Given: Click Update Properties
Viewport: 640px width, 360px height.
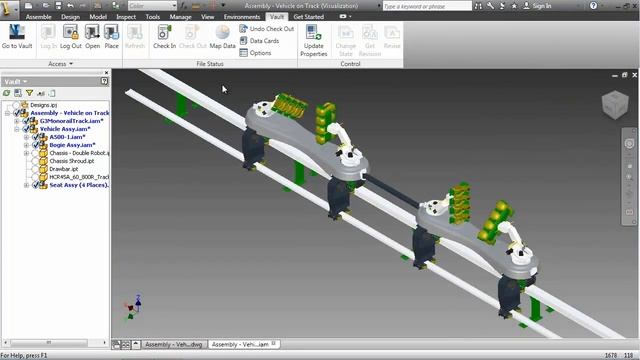Looking at the screenshot, I should [313, 40].
